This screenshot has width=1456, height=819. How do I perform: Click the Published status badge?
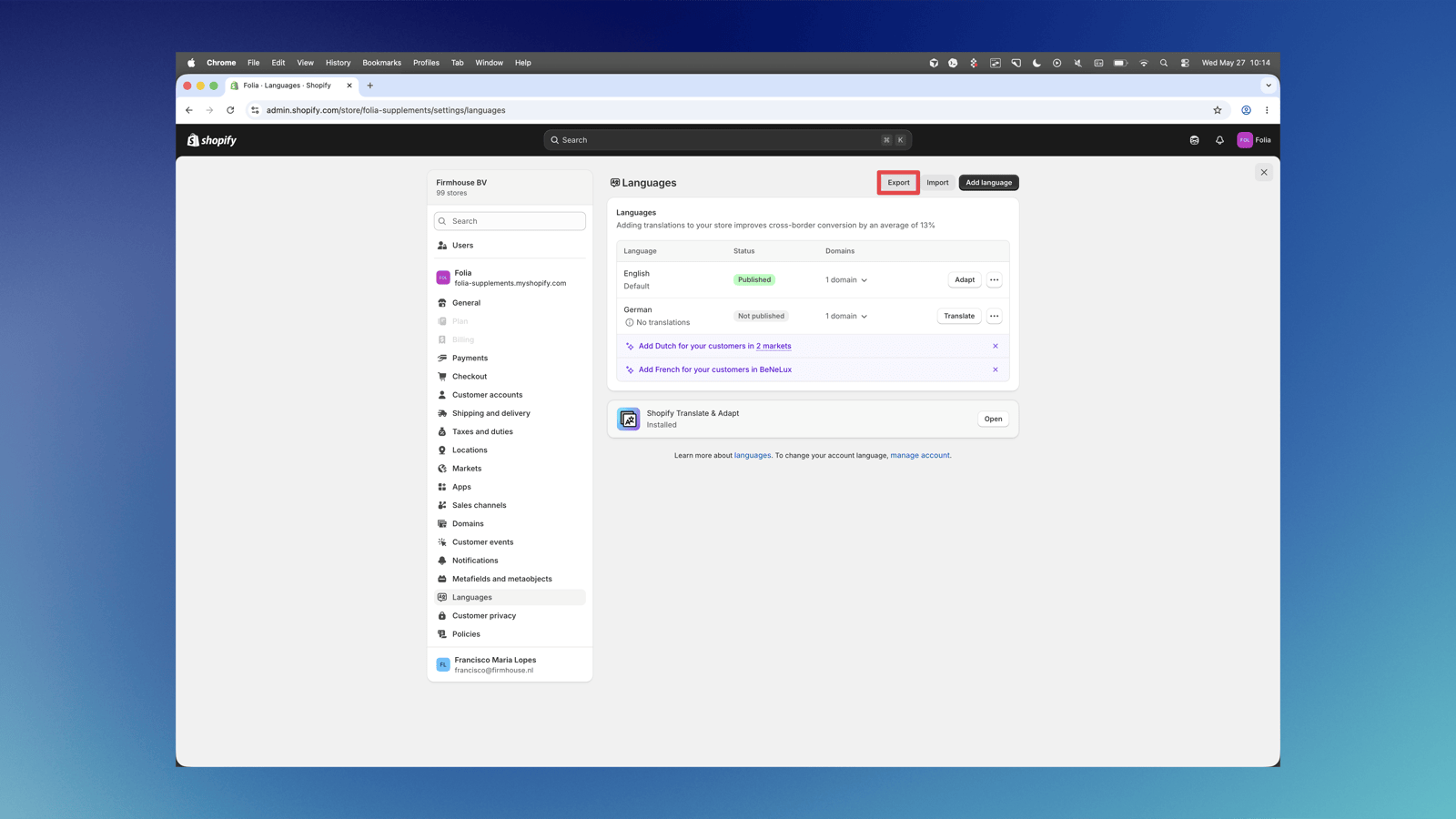click(754, 279)
